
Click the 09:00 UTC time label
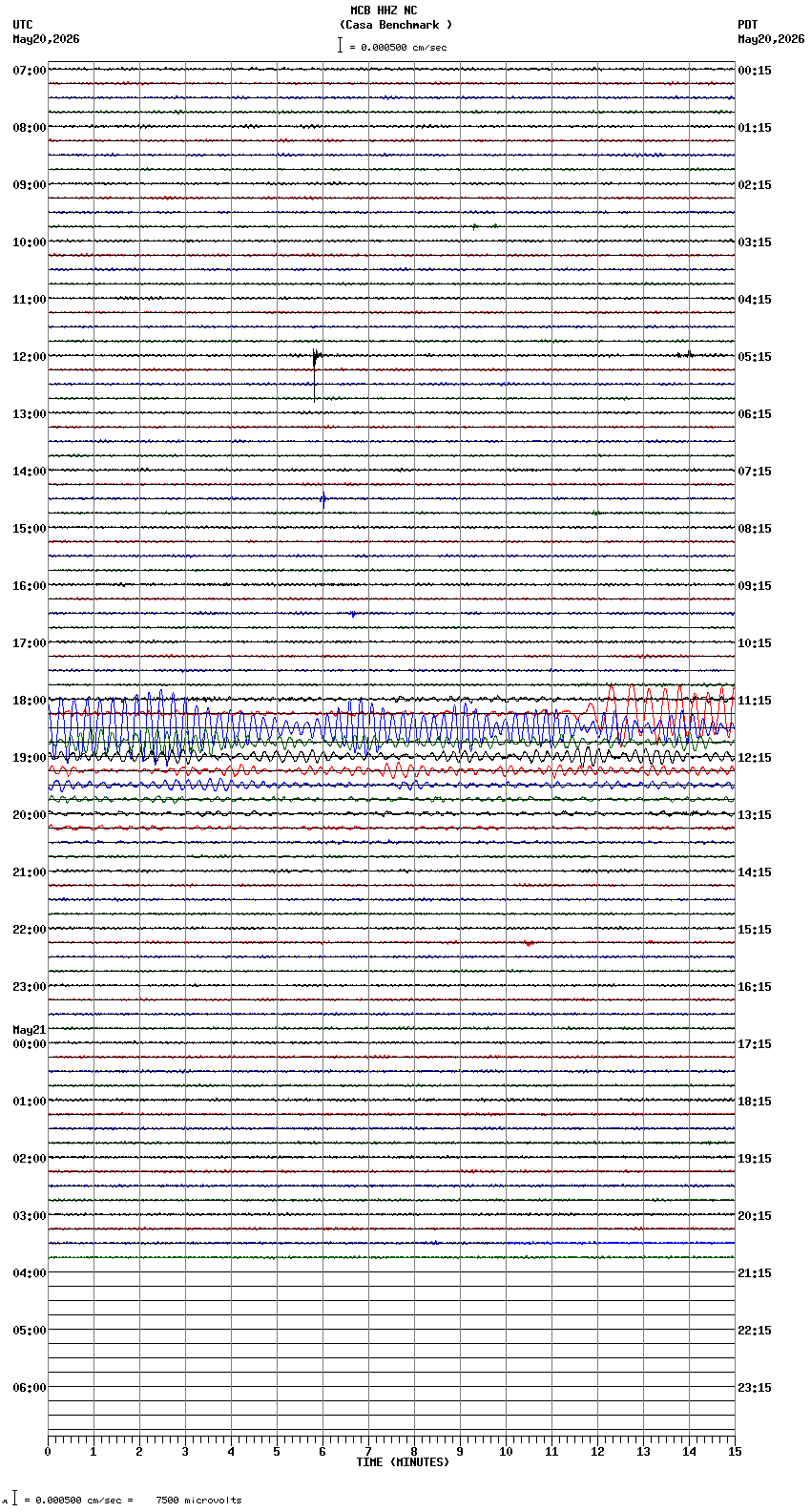tap(30, 185)
